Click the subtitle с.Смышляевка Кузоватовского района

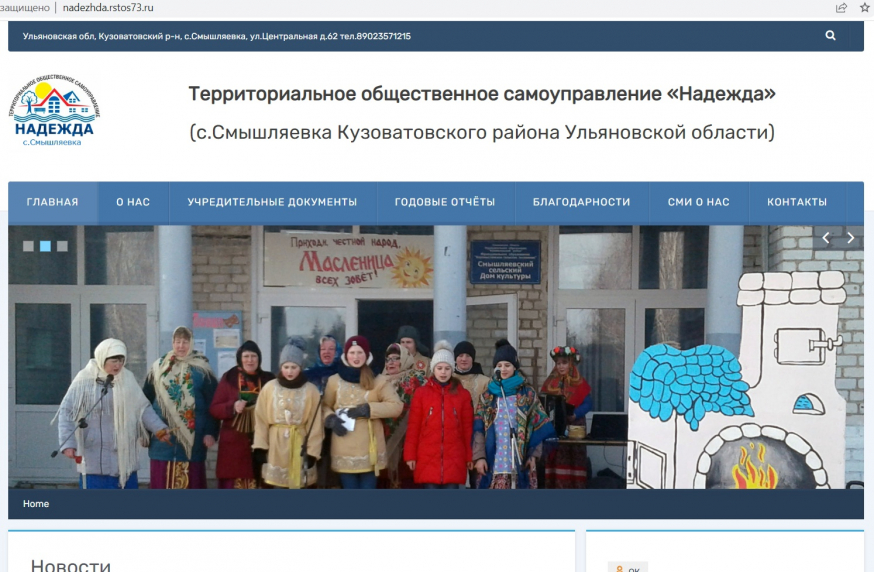(482, 133)
